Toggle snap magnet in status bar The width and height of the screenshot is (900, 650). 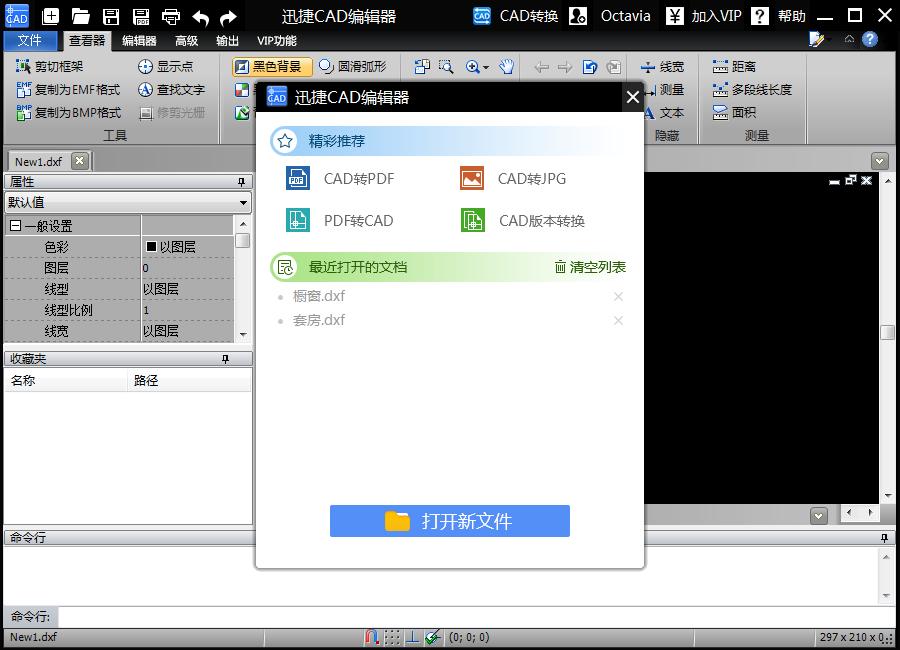(x=371, y=637)
